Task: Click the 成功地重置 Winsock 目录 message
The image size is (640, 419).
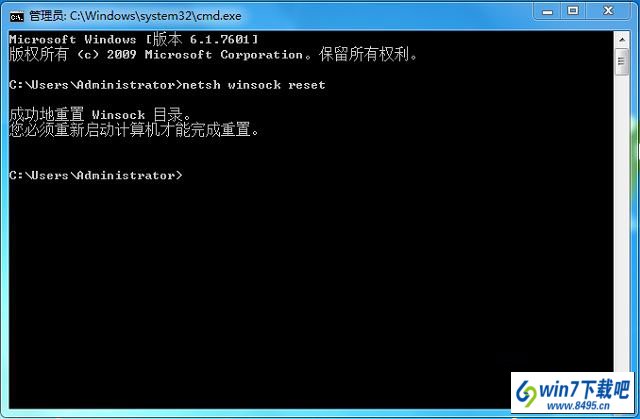Action: pos(100,115)
